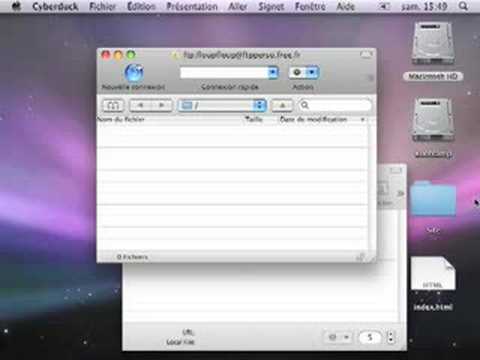Open the Action gear dropdown

(x=304, y=72)
